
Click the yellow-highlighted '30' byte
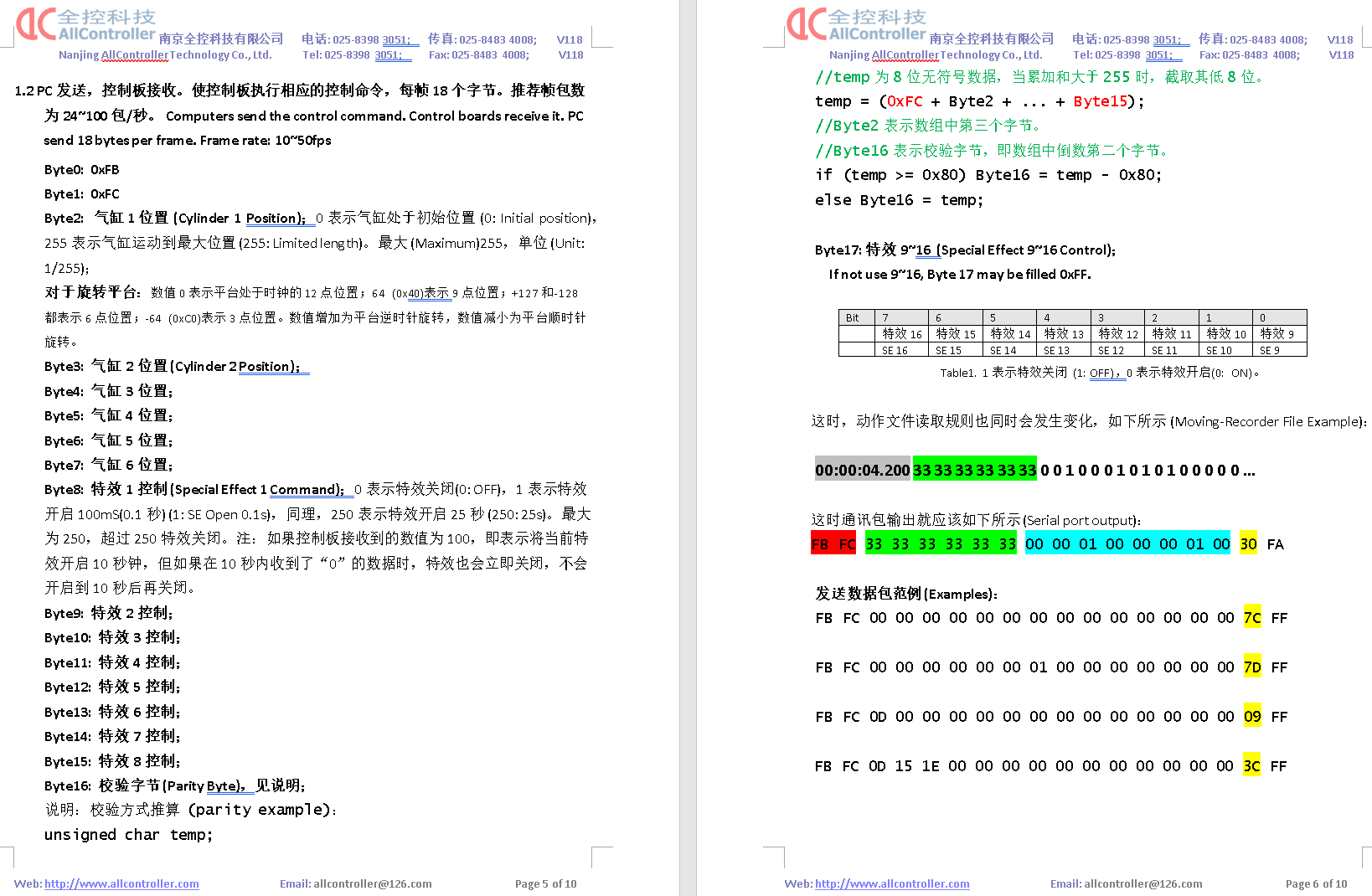1248,544
